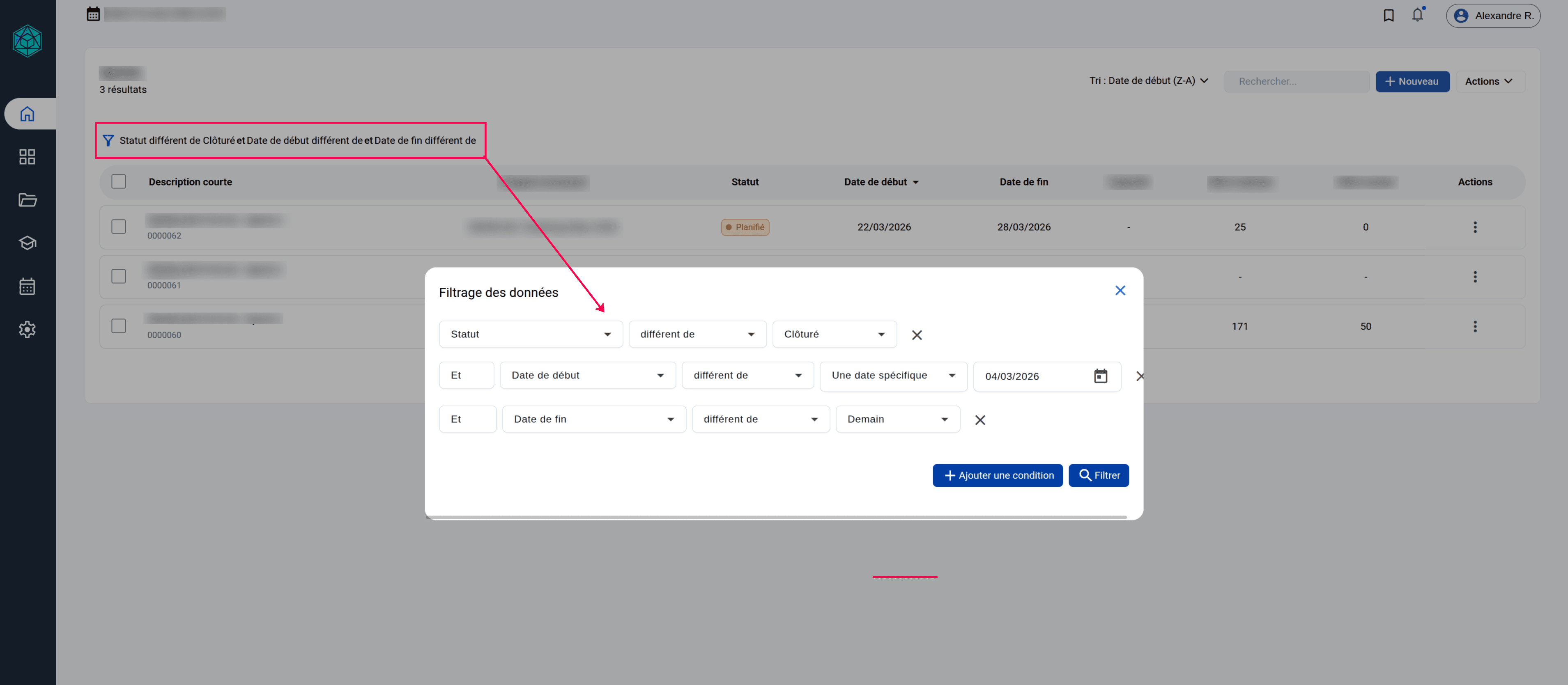This screenshot has height=685, width=1568.
Task: Open the folder icon in sidebar
Action: 28,200
